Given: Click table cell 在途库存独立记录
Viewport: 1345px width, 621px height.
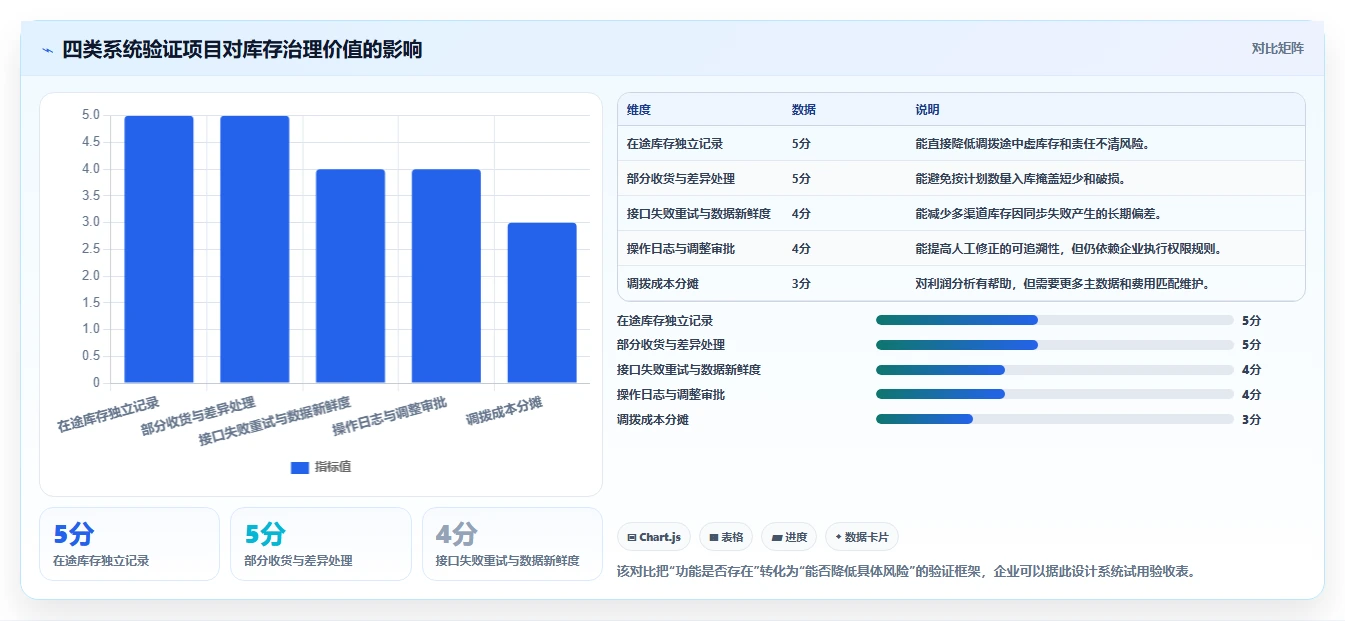Looking at the screenshot, I should [x=675, y=144].
